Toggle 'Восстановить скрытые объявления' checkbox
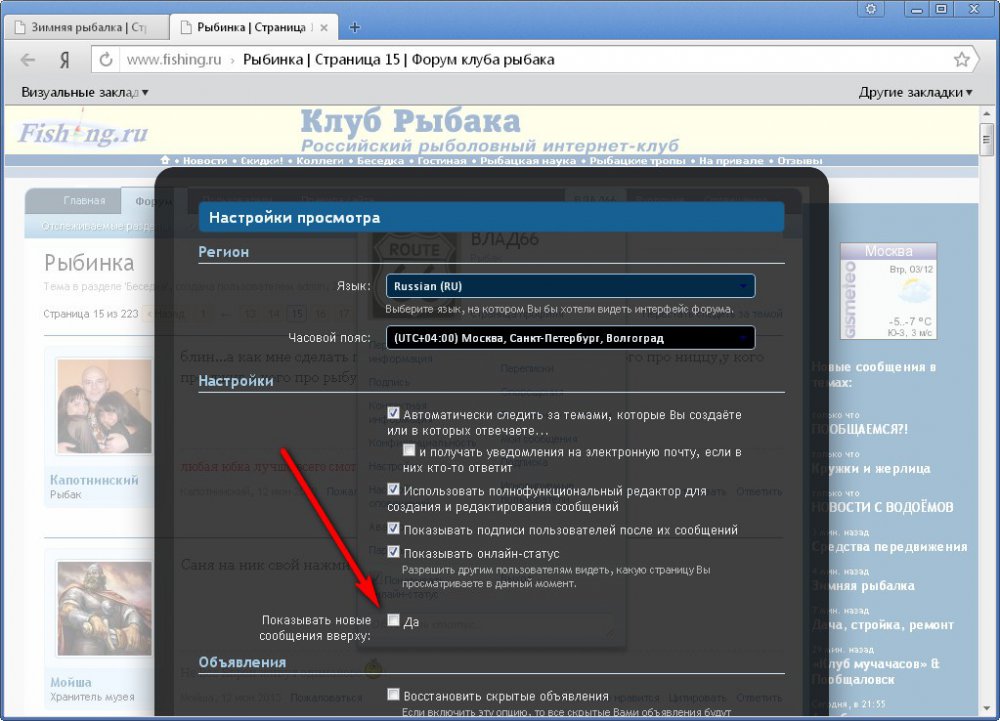 click(x=393, y=695)
